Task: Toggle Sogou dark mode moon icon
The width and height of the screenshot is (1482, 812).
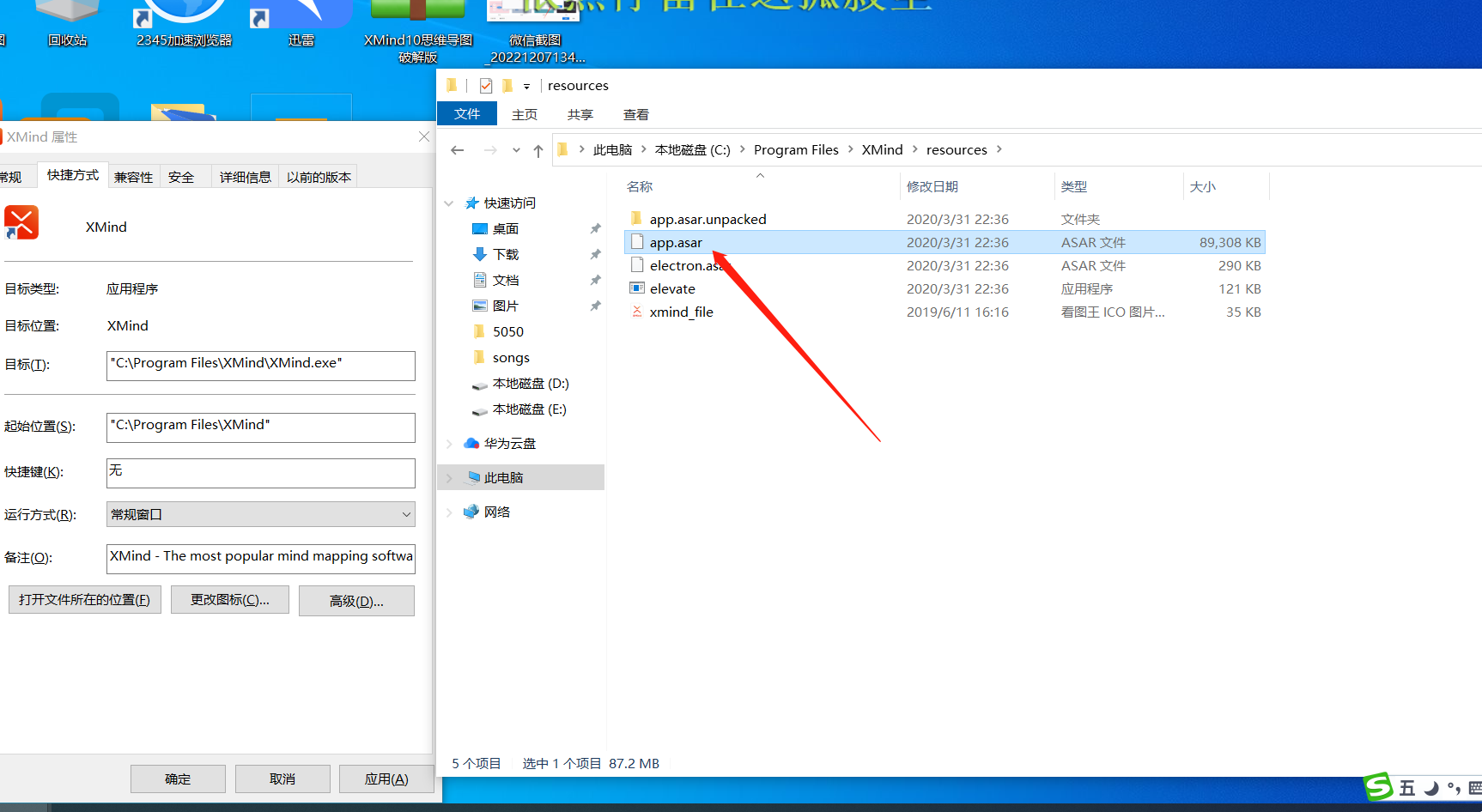Action: point(1430,788)
